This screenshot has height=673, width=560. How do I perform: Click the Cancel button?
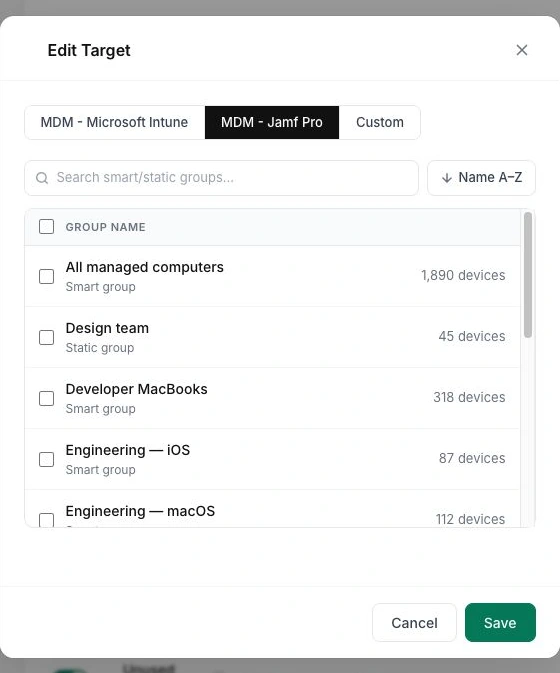[x=414, y=622]
